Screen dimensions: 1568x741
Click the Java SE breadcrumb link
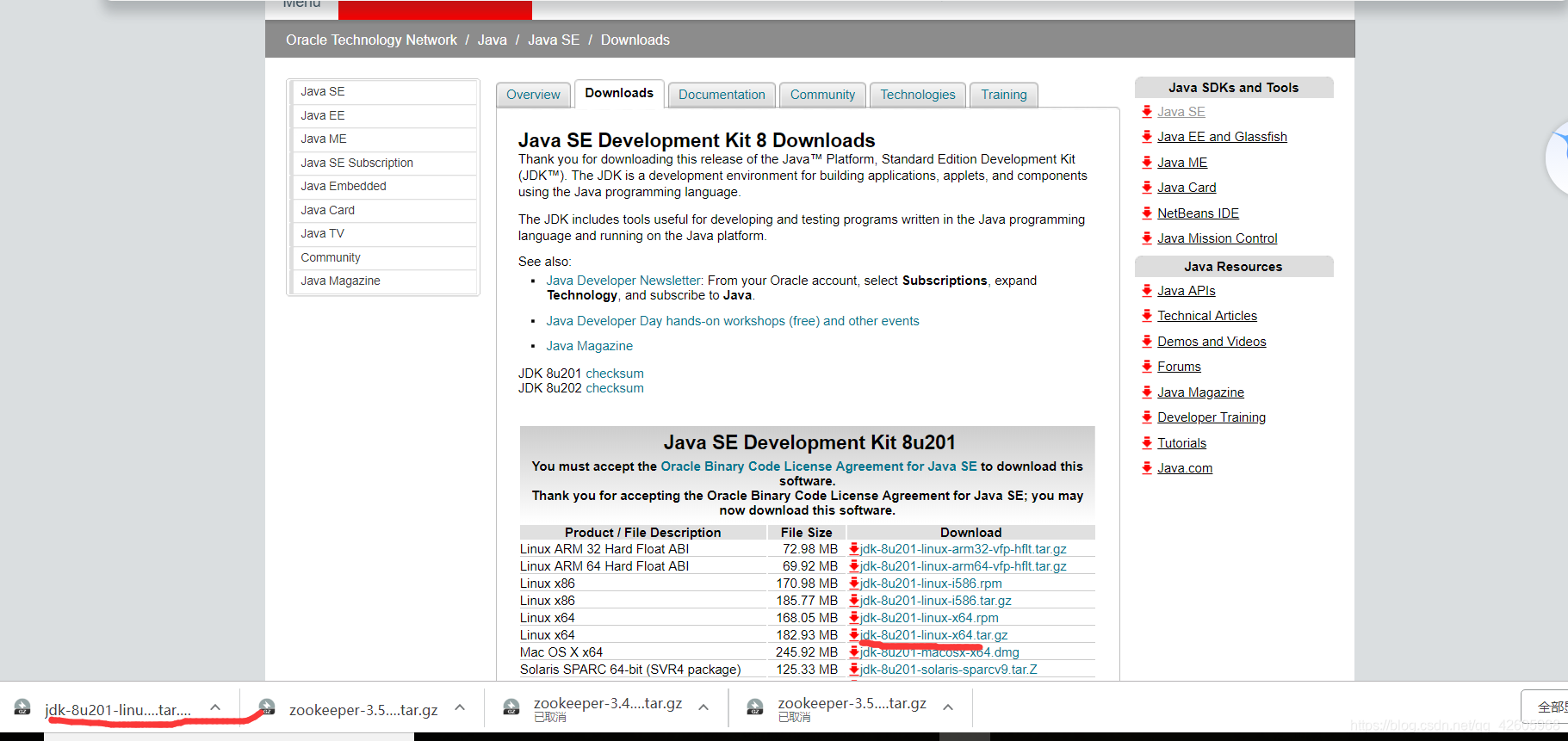pos(554,40)
